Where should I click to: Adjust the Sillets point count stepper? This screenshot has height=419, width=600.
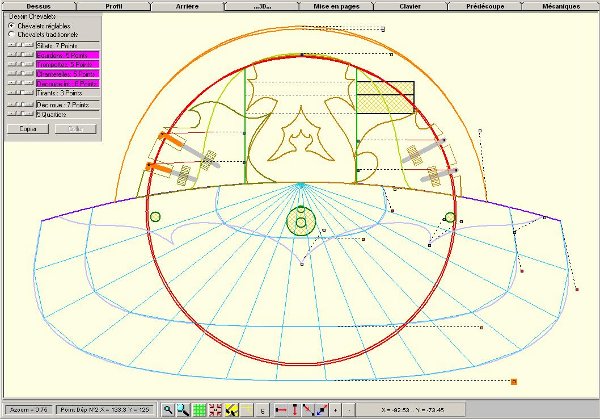tap(20, 45)
